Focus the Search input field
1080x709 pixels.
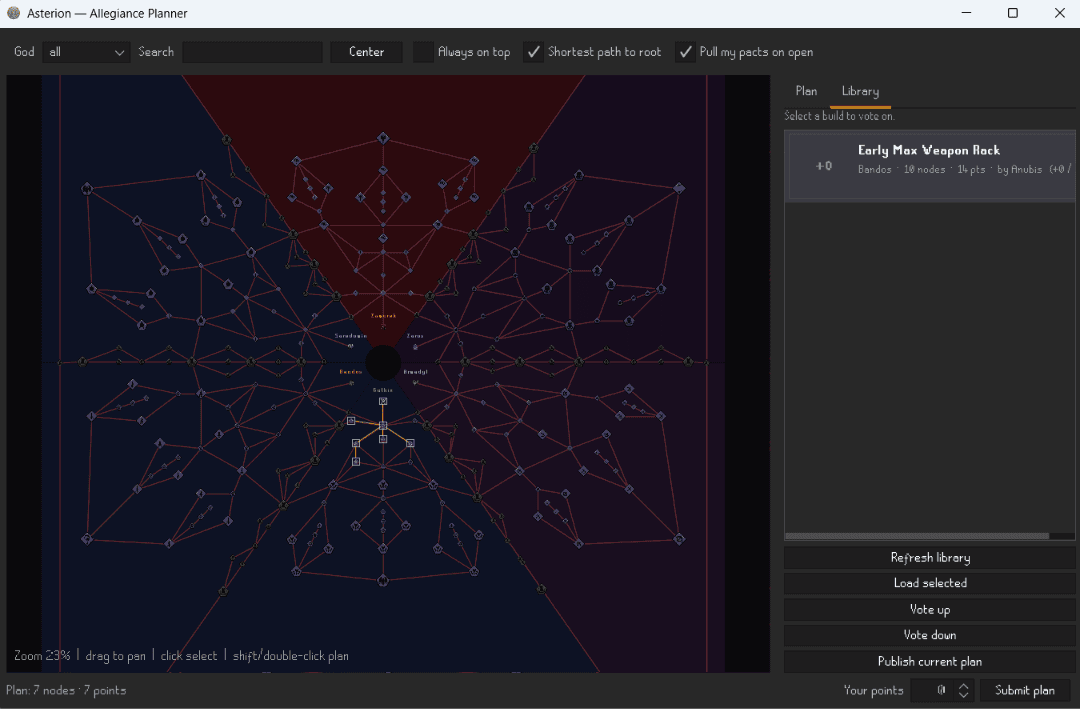click(x=252, y=52)
